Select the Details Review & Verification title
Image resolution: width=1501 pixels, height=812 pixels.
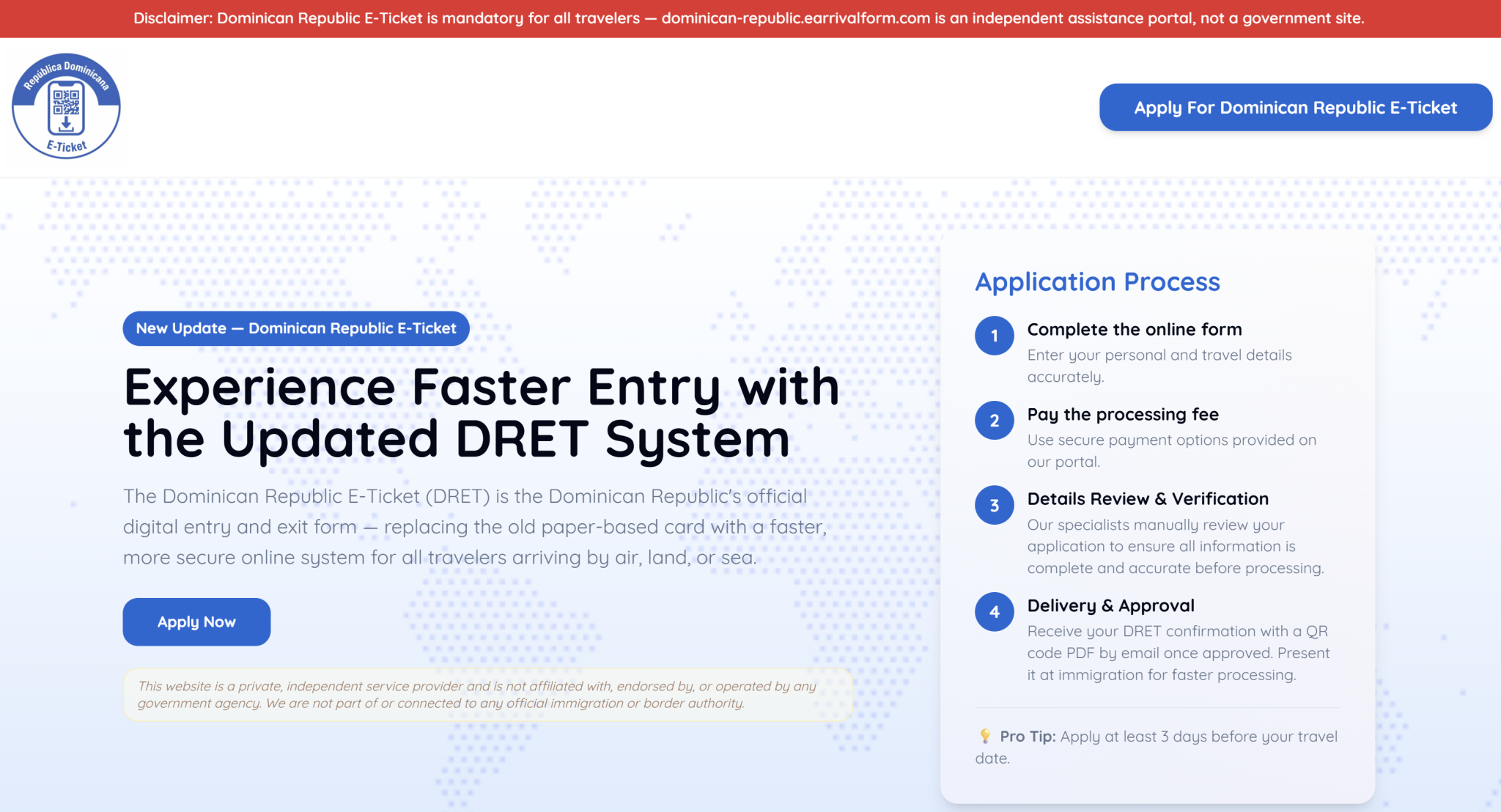click(1147, 498)
